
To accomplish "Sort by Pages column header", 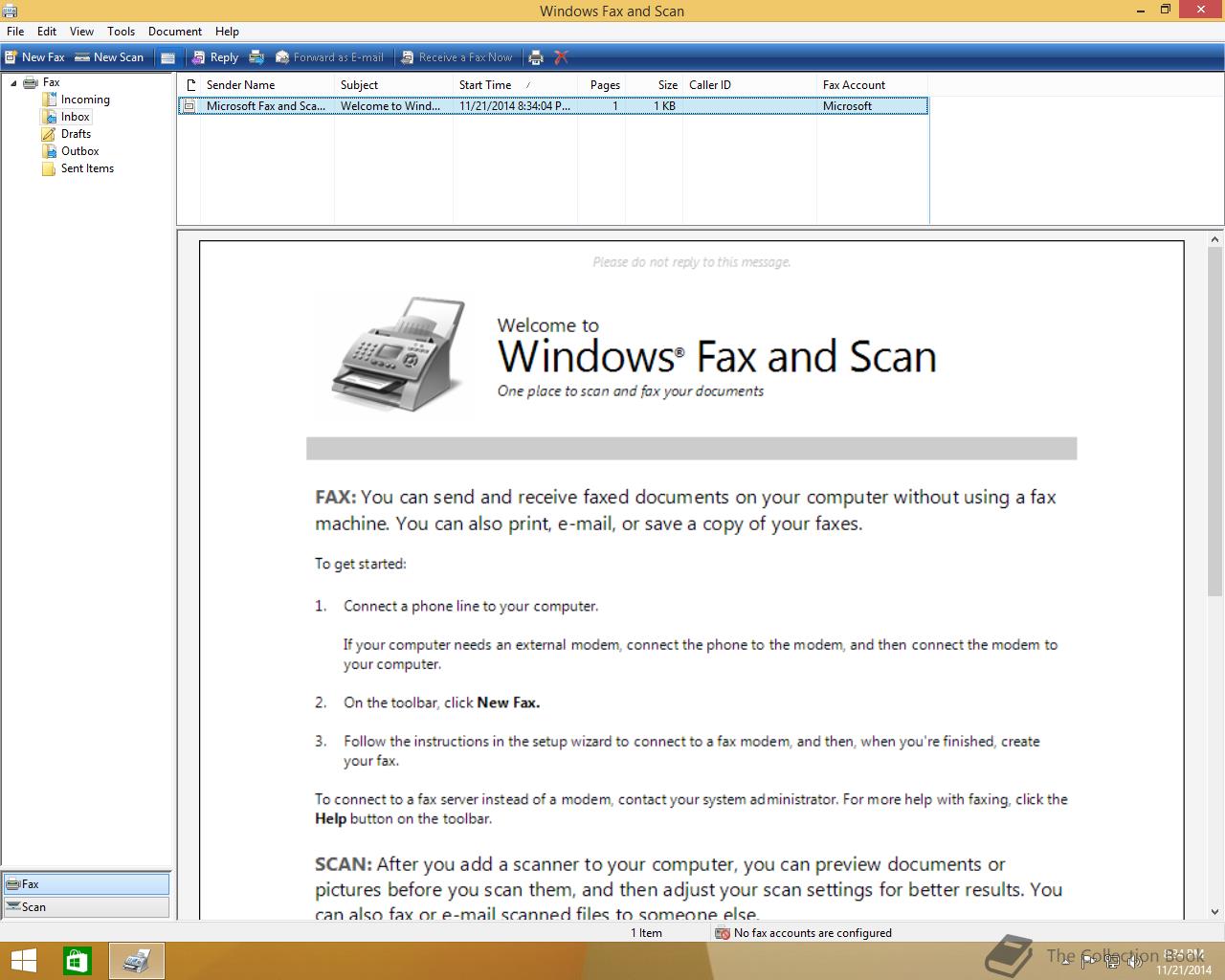I will [x=602, y=85].
